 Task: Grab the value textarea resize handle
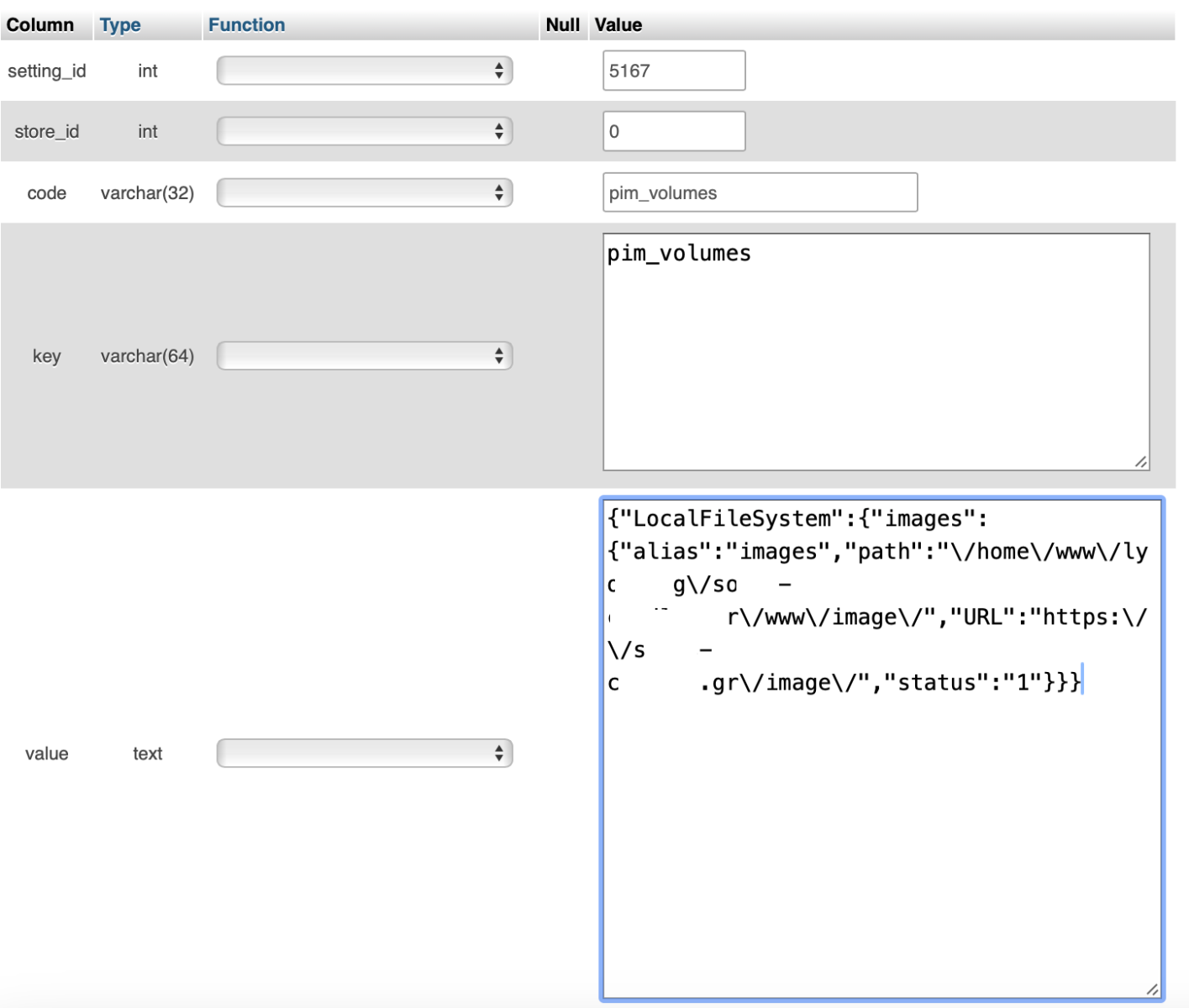click(1153, 990)
